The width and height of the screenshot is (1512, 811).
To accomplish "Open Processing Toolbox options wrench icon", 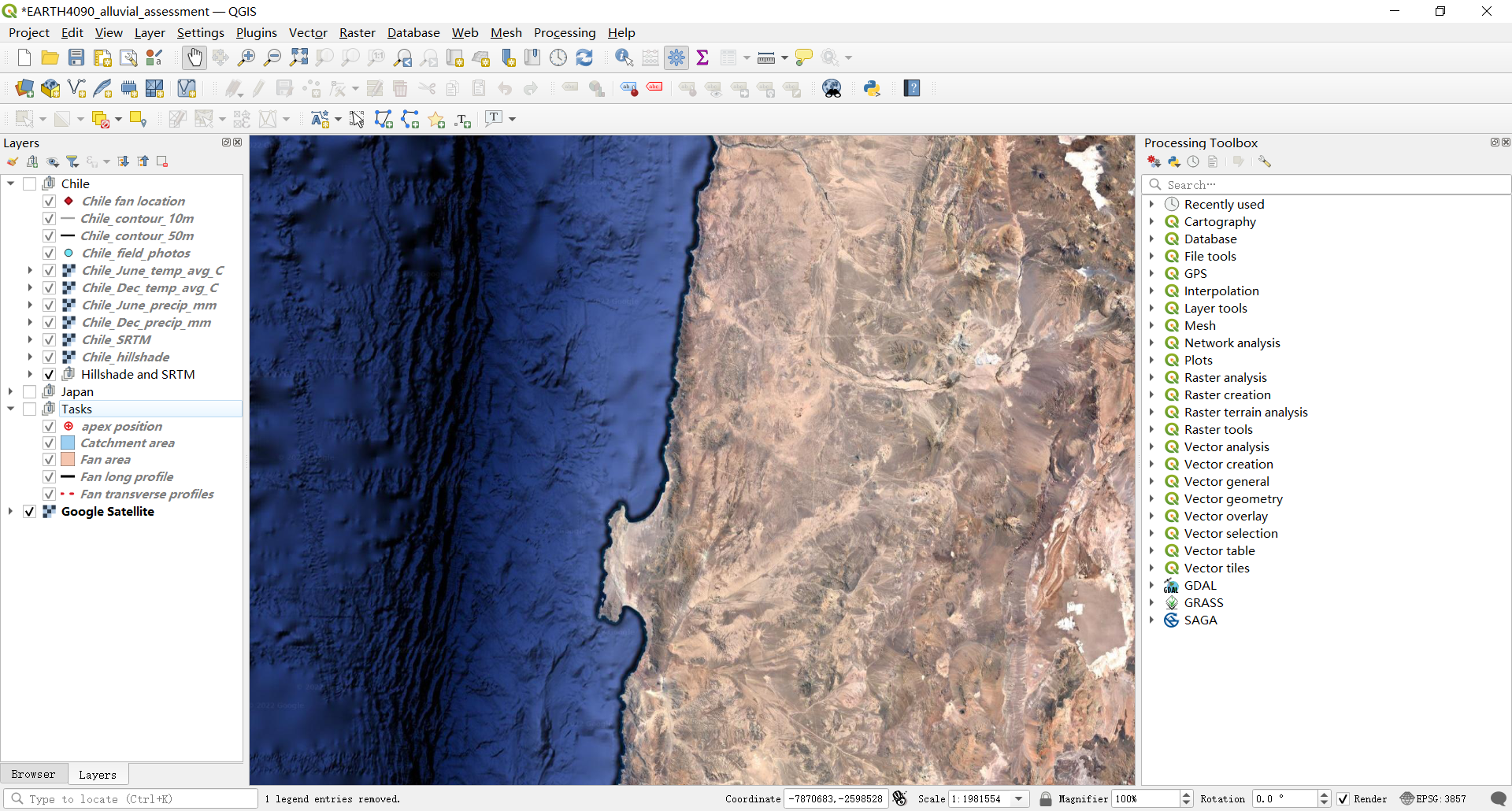I will point(1264,161).
